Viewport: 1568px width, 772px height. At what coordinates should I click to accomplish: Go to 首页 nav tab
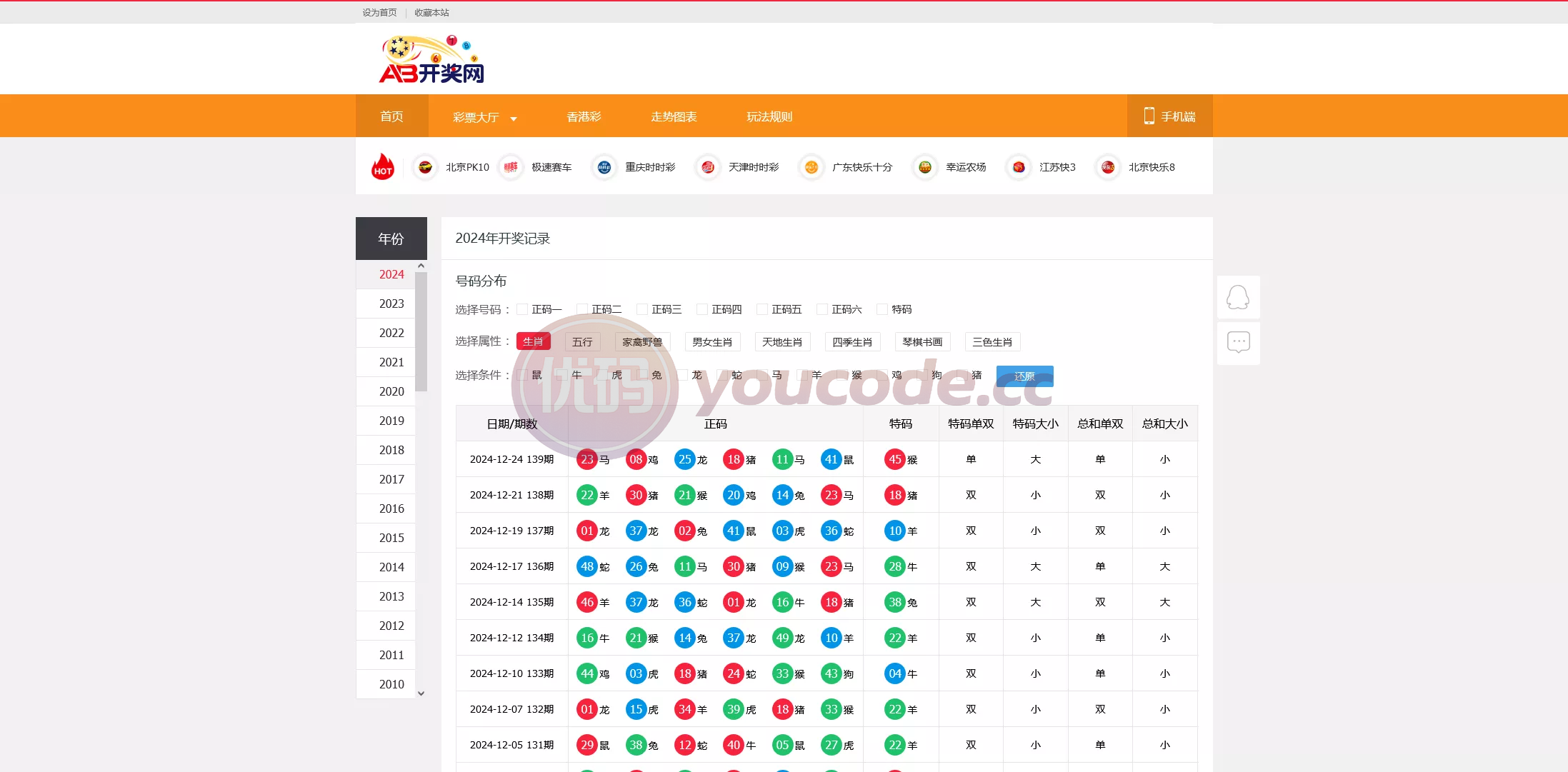391,116
